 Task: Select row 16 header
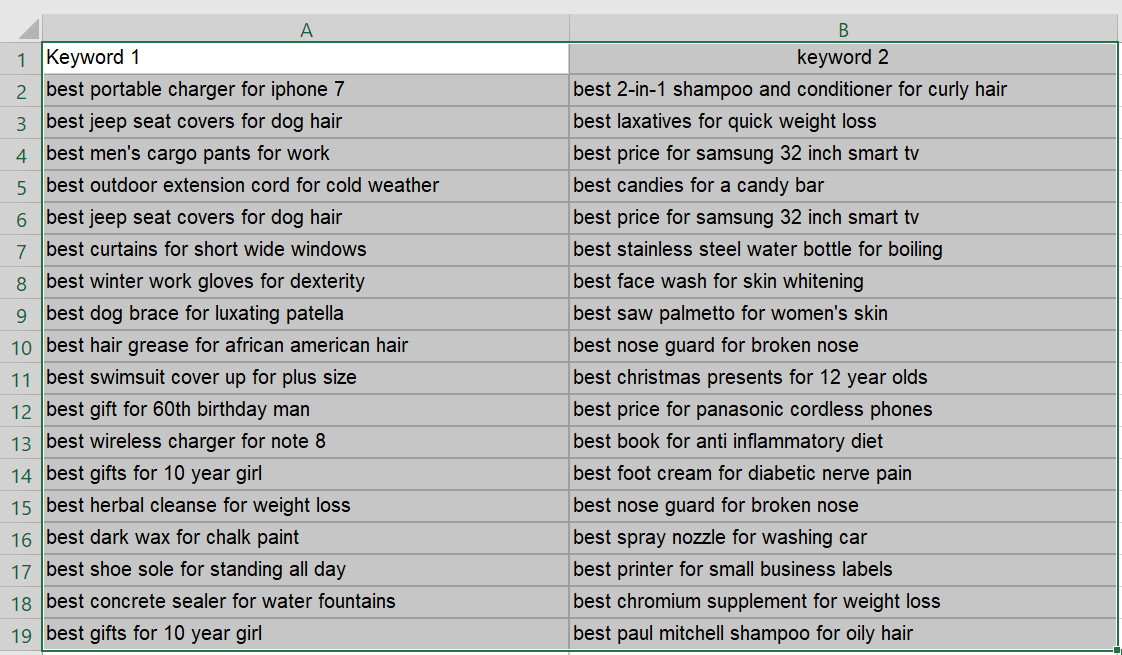pos(21,538)
